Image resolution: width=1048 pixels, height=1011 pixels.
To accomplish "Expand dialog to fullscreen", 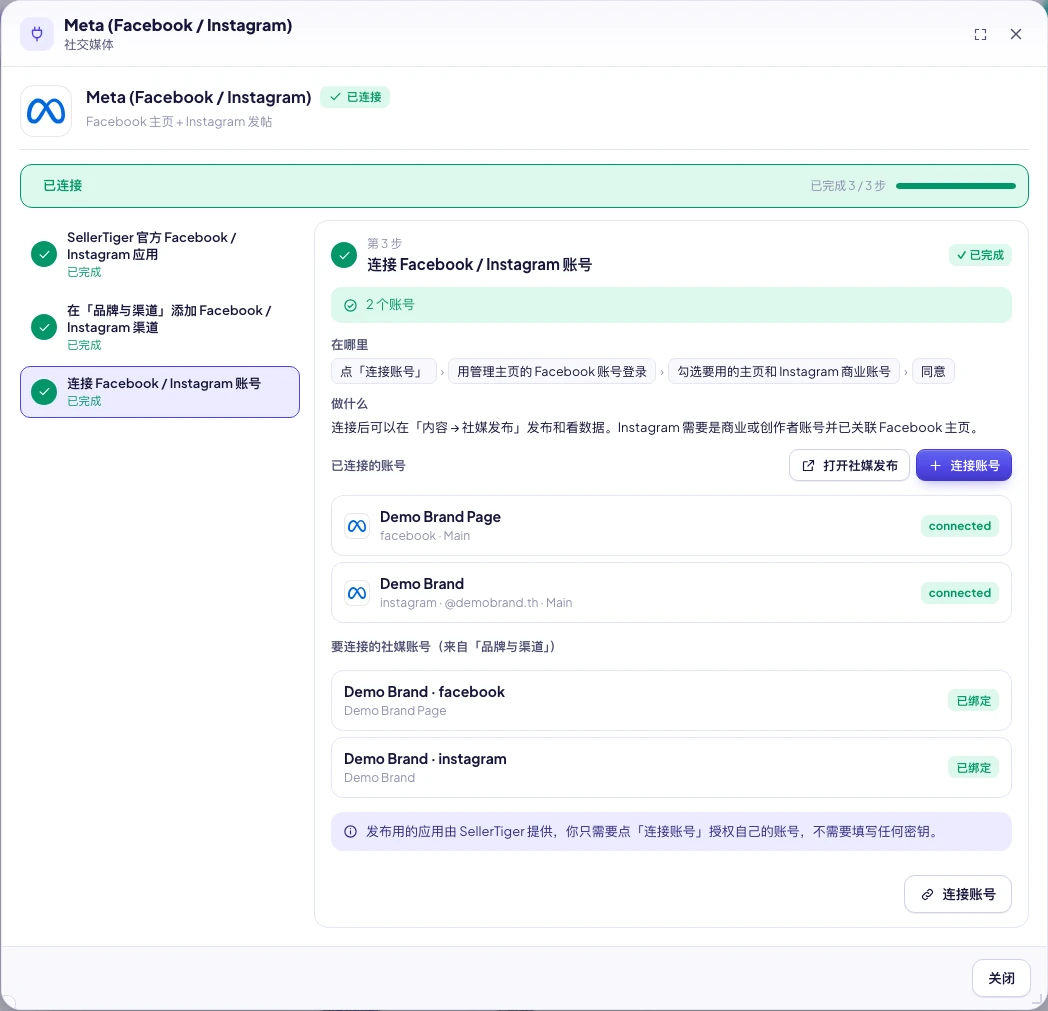I will pyautogui.click(x=980, y=35).
